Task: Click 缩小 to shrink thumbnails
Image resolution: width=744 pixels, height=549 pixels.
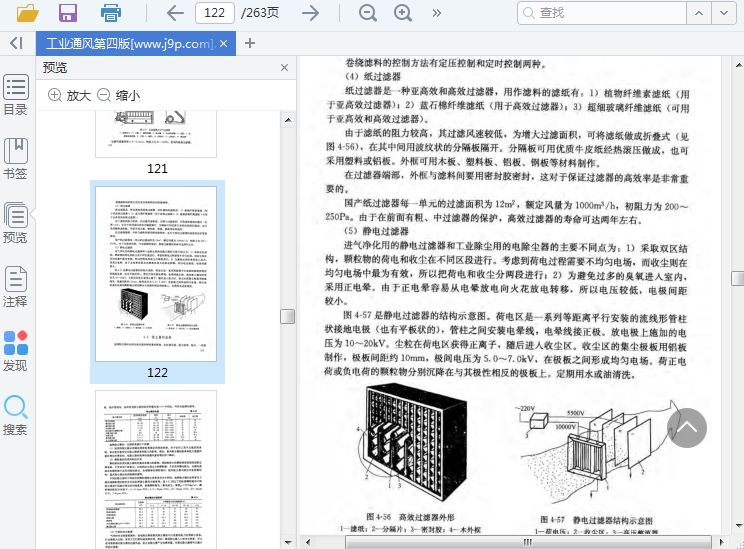Action: coord(119,95)
